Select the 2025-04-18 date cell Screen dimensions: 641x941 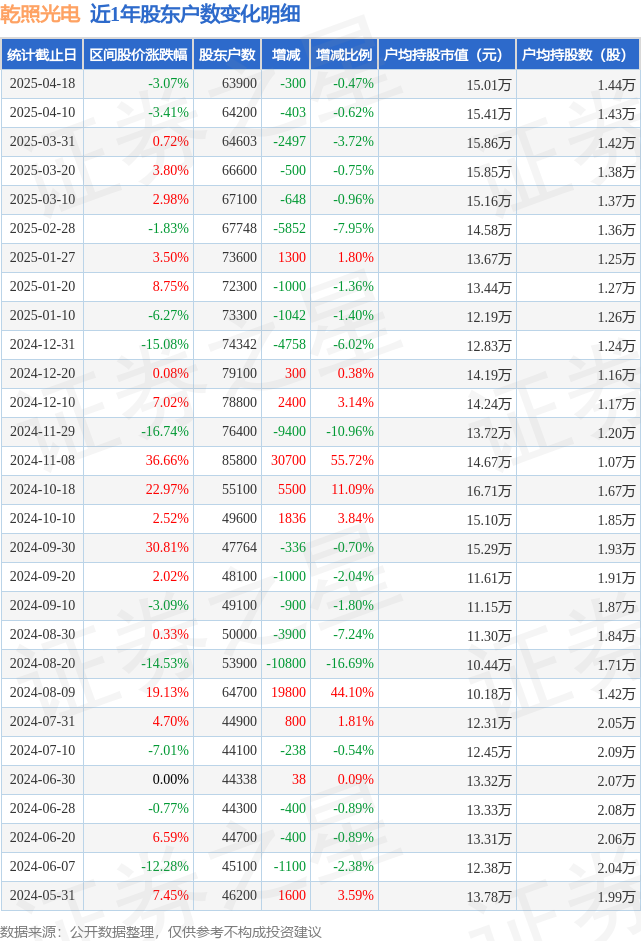point(43,83)
